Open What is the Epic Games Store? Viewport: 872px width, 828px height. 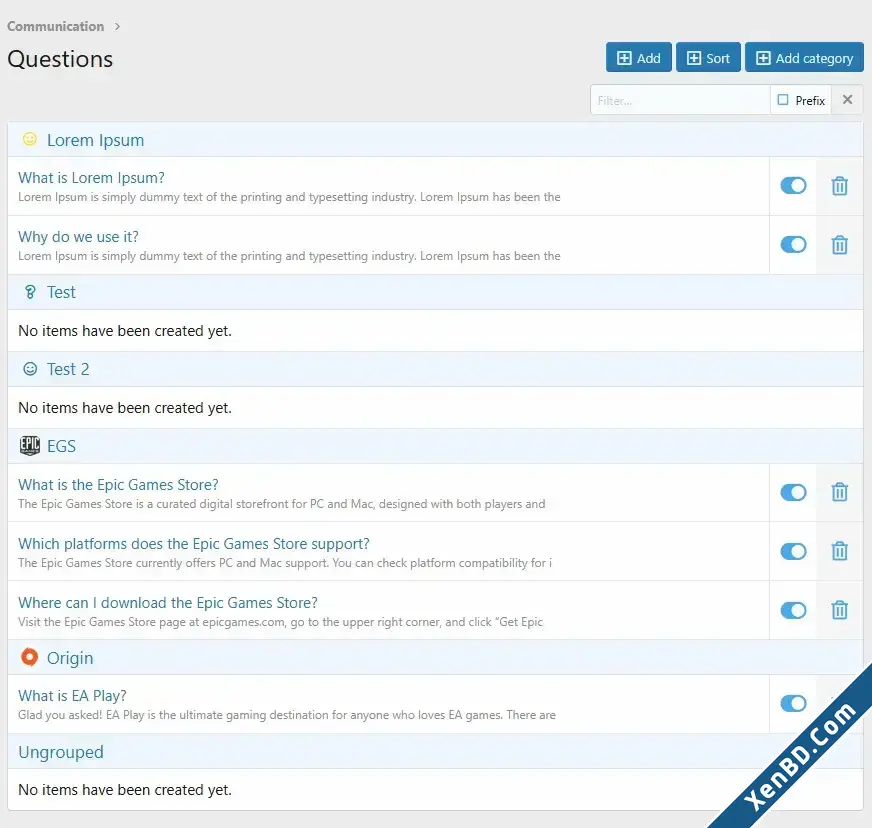pos(118,485)
